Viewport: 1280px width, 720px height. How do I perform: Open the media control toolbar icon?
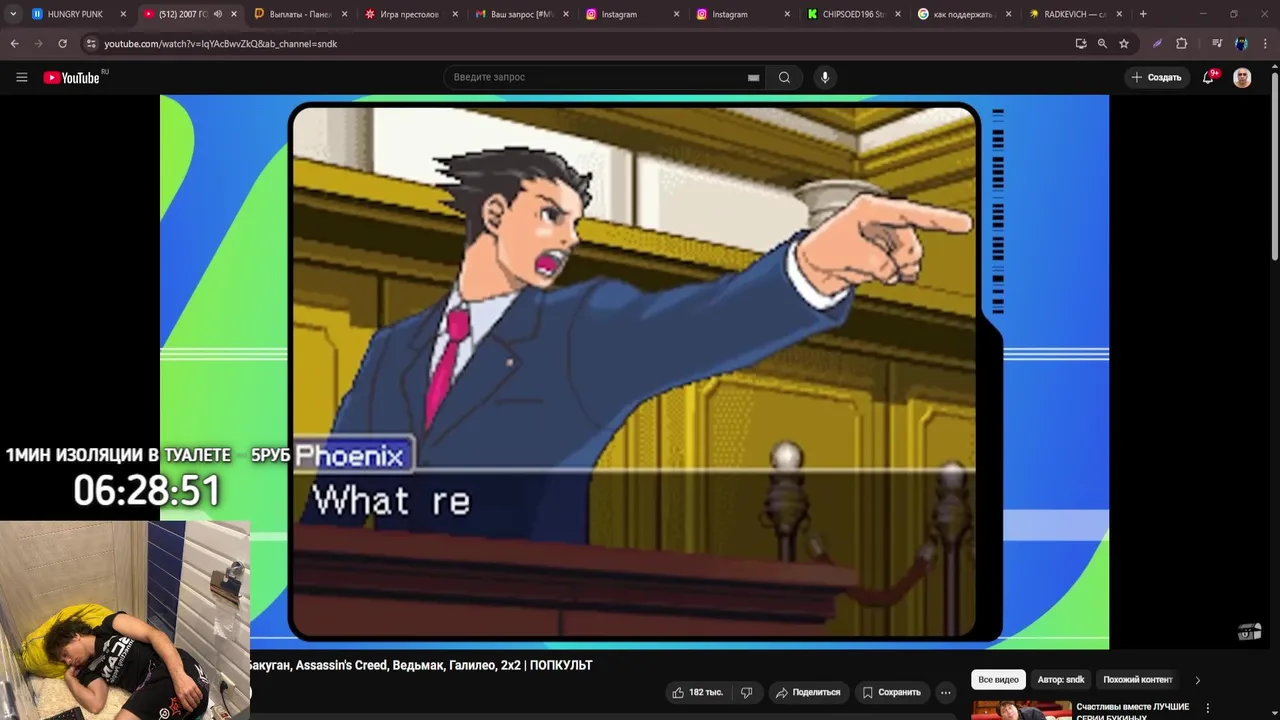(1217, 44)
